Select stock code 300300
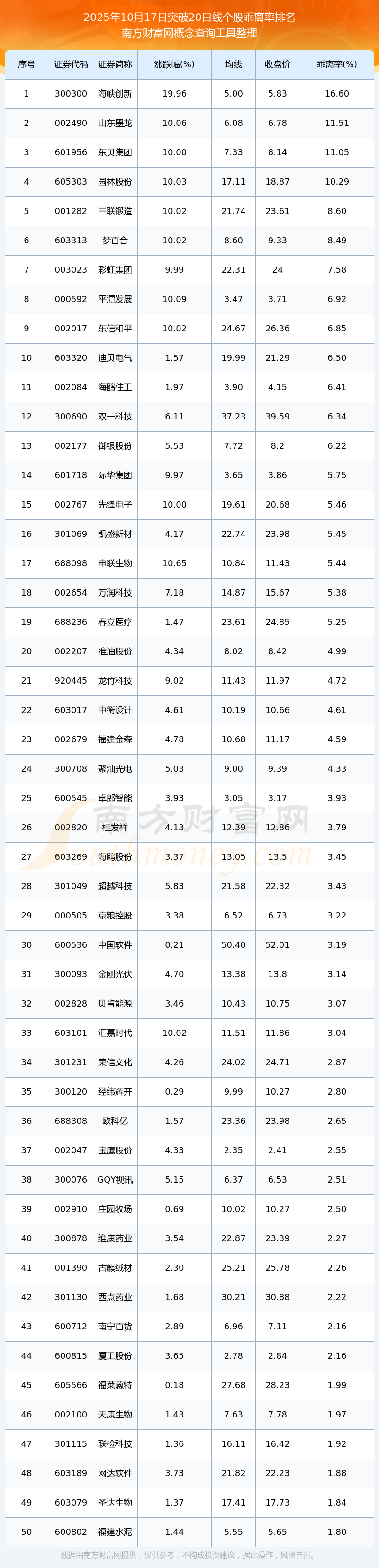Viewport: 379px width, 1568px height. [71, 94]
